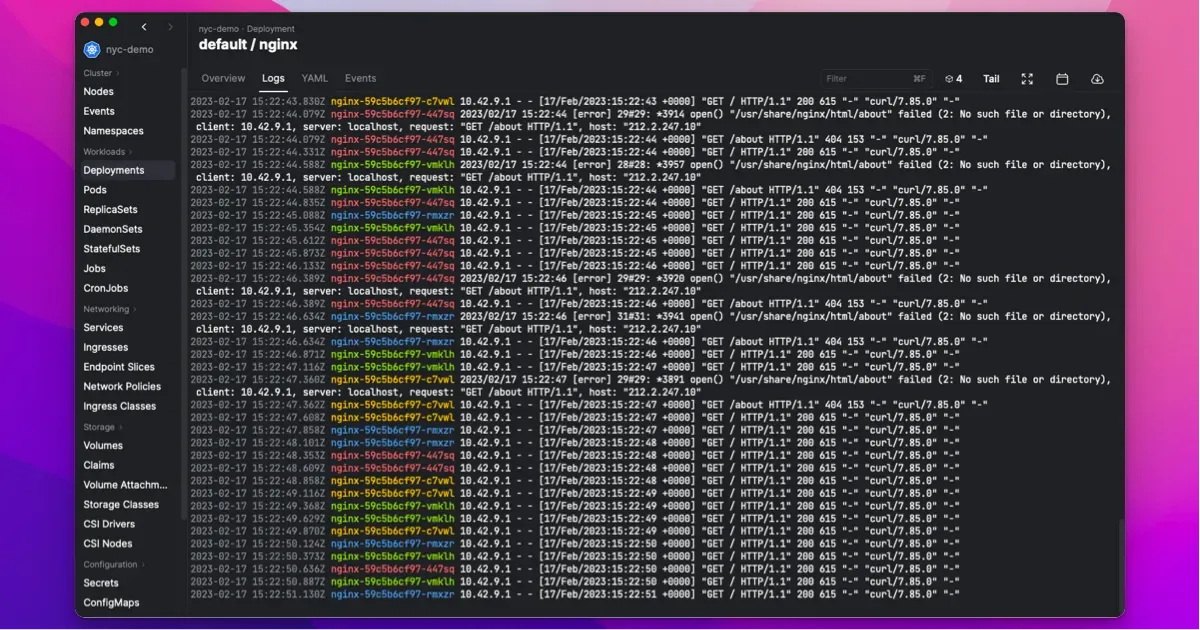Click the Kubernetes cluster logo icon
The height and width of the screenshot is (630, 1200).
pos(92,49)
